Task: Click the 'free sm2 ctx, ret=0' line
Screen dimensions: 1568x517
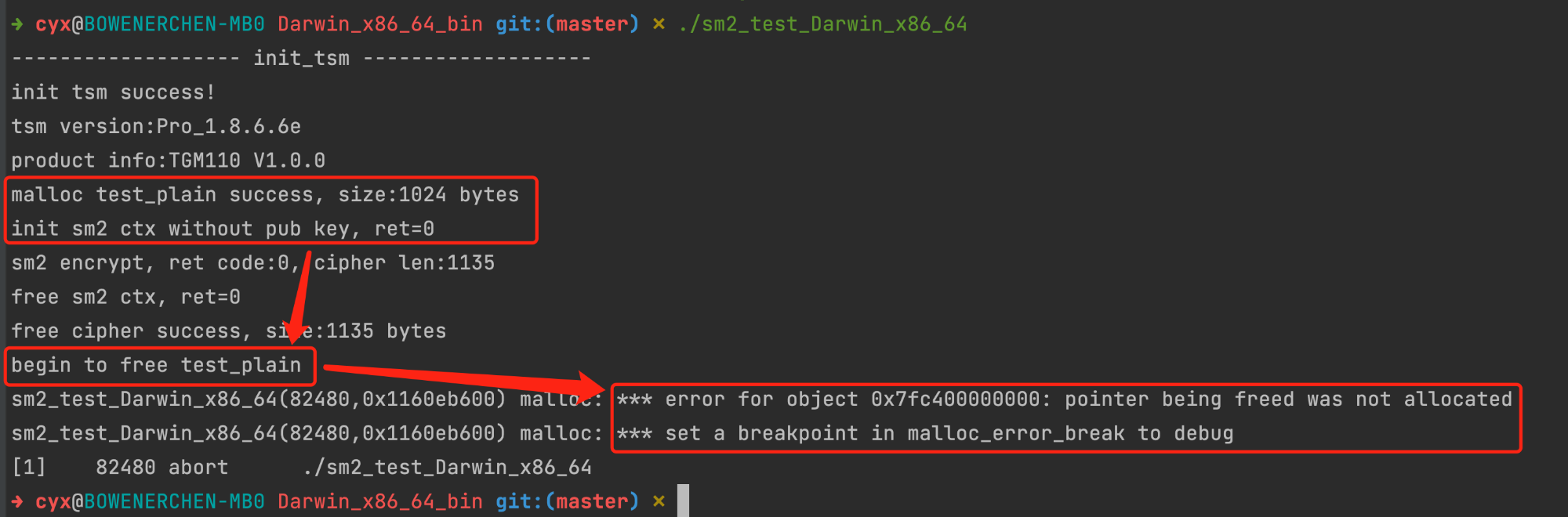Action: (125, 297)
